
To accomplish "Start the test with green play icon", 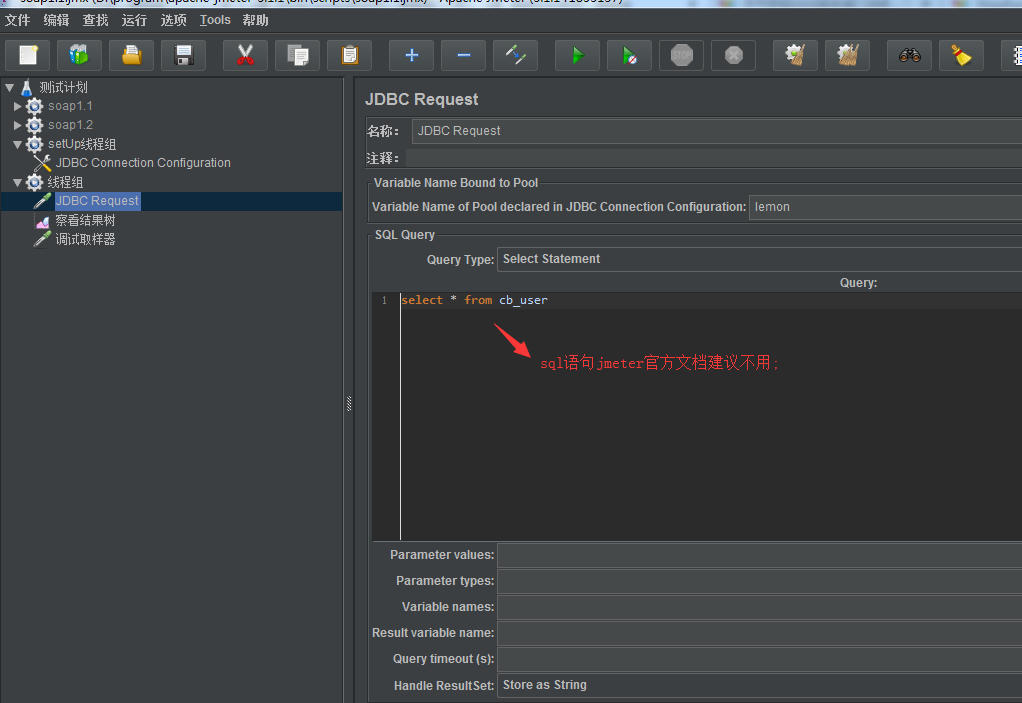I will pos(577,55).
